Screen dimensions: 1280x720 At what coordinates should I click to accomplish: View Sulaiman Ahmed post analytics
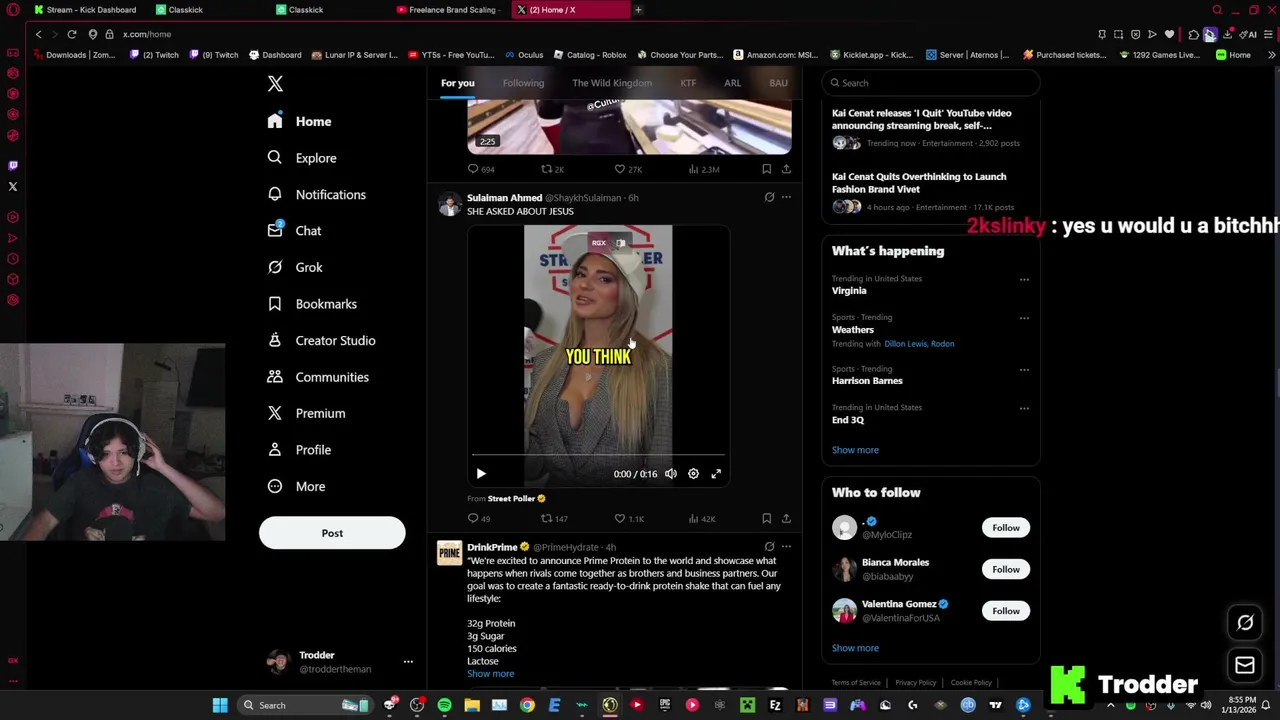coord(701,519)
